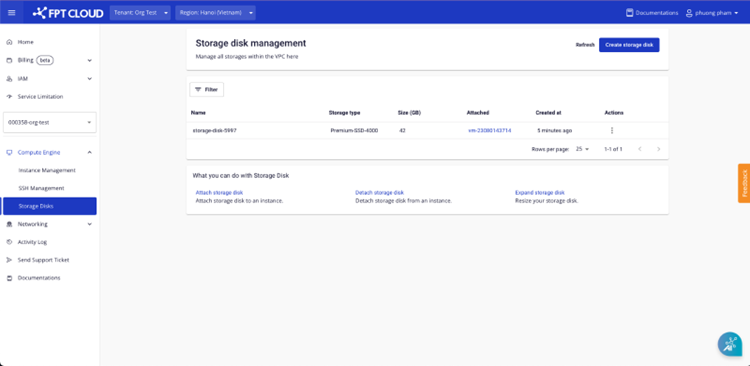Click Detach storage disk link
Viewport: 750px width, 366px height.
379,192
